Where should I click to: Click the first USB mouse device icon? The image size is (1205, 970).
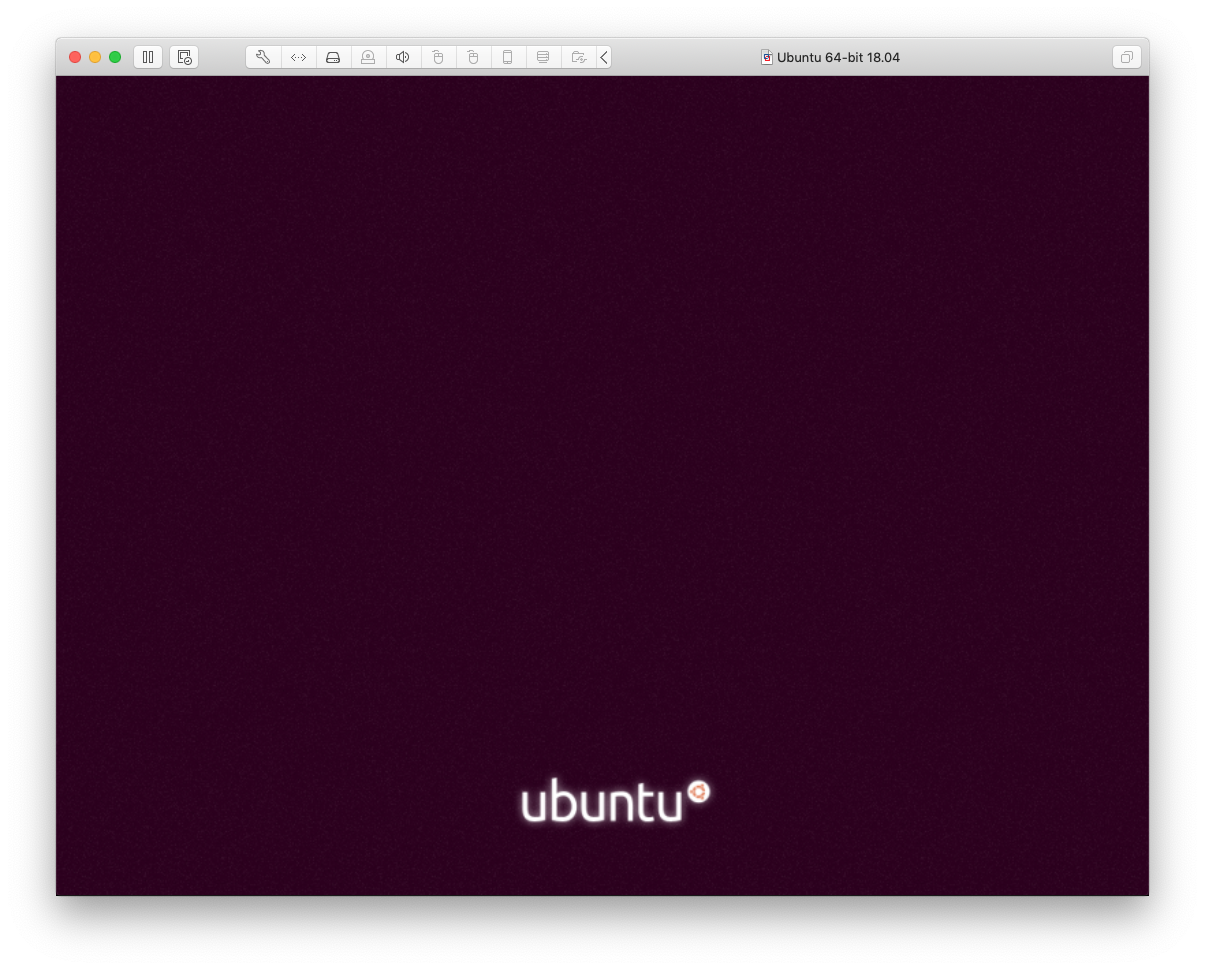click(x=438, y=57)
